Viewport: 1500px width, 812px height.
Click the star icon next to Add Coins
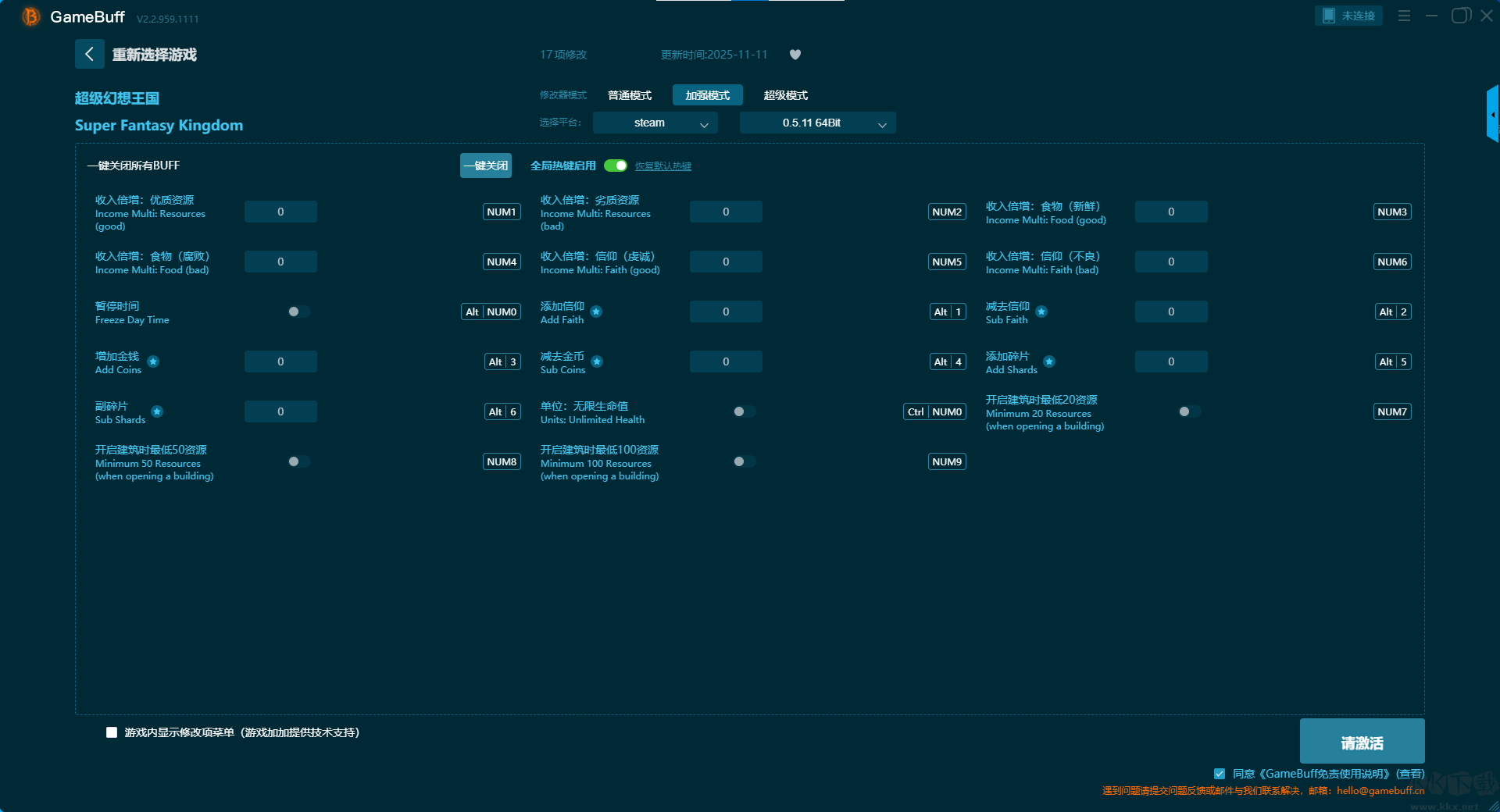click(x=153, y=361)
